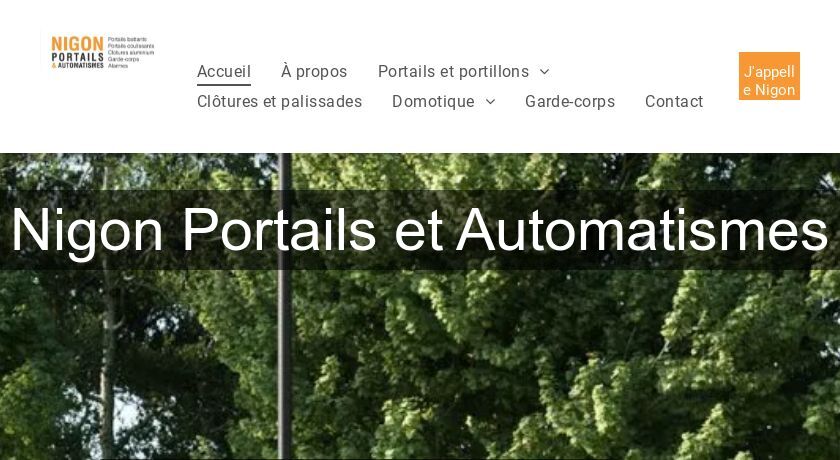The height and width of the screenshot is (460, 840).
Task: Go to the À propos page
Action: click(x=314, y=72)
